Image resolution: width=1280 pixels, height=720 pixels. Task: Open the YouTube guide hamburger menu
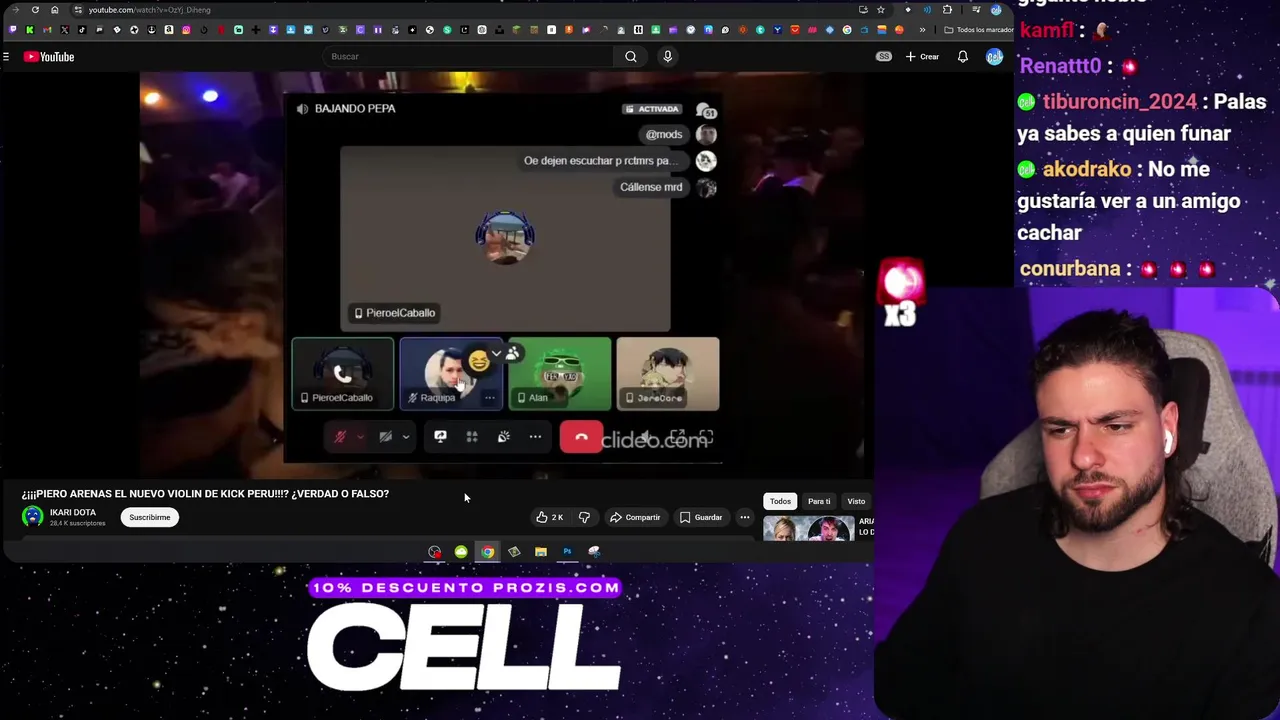tap(6, 57)
